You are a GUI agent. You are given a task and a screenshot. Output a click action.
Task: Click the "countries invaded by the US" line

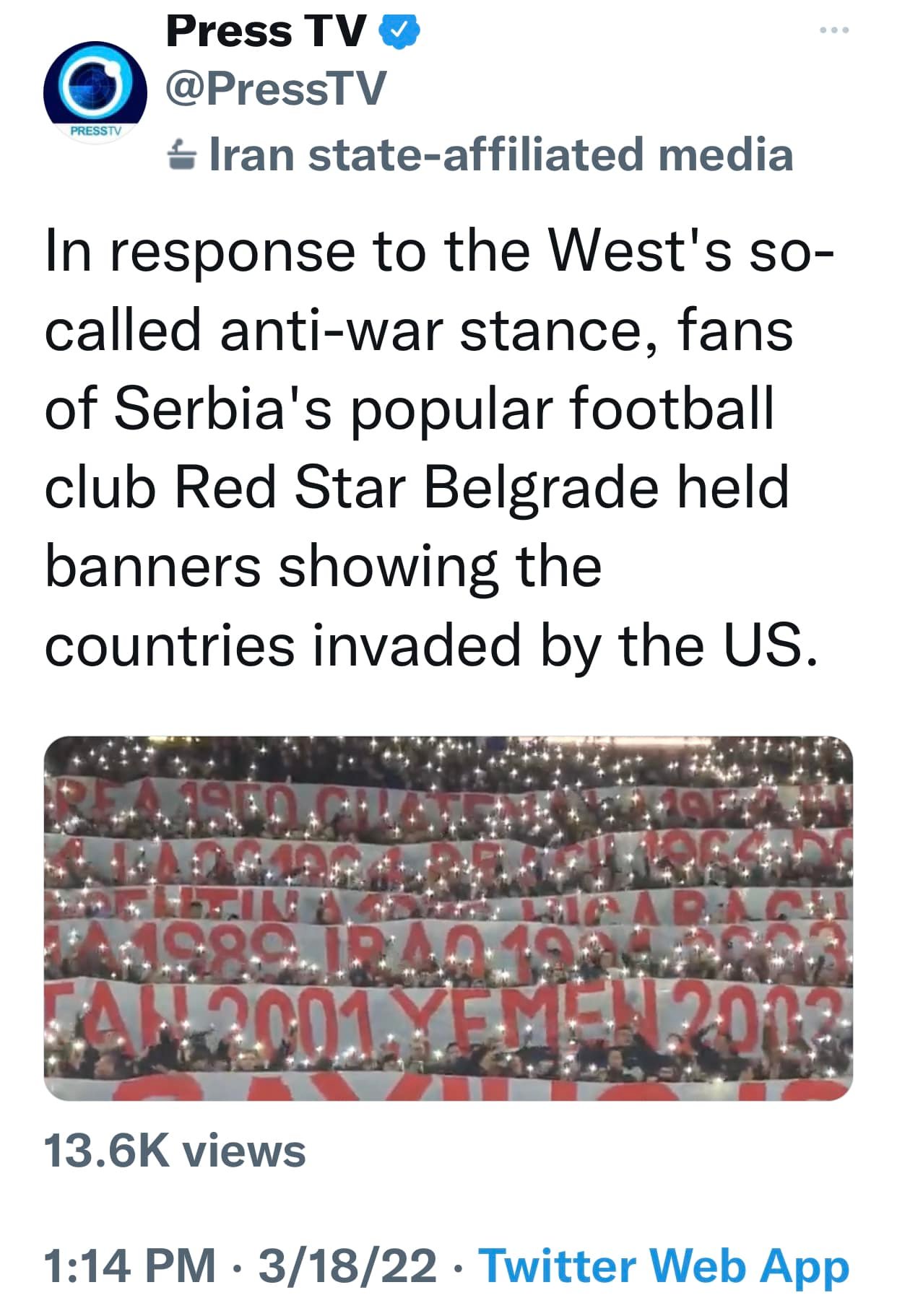point(432,645)
